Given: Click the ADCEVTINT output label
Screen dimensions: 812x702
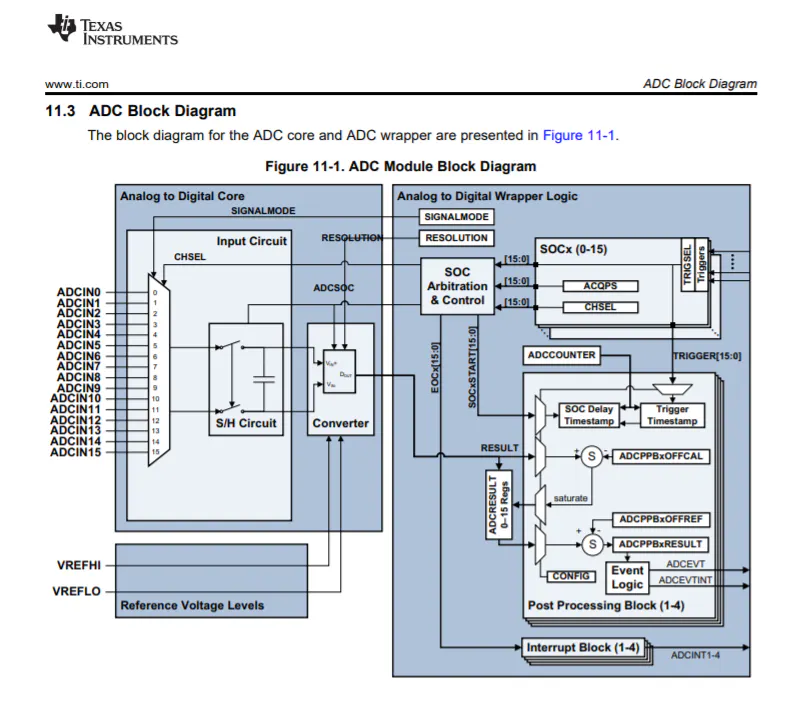Looking at the screenshot, I should (x=685, y=580).
